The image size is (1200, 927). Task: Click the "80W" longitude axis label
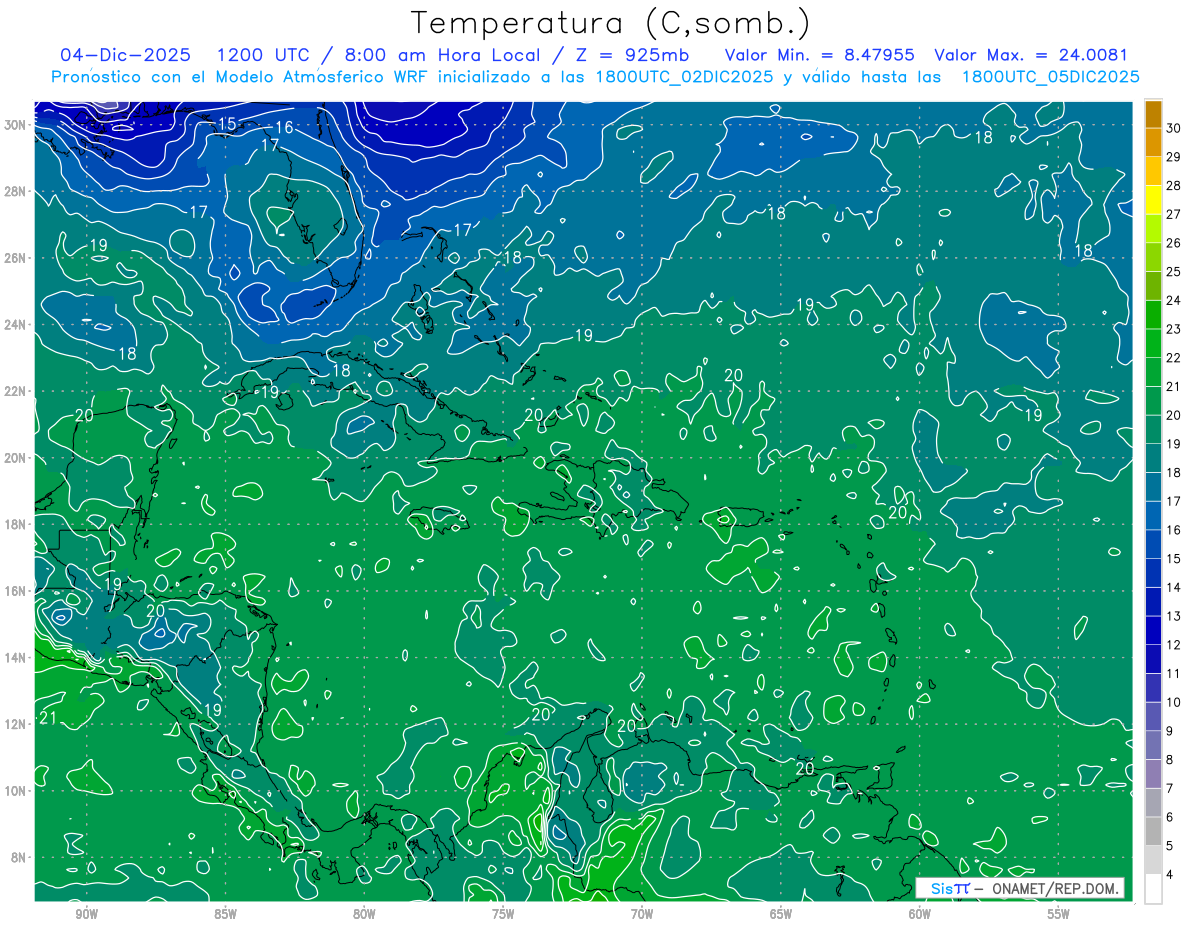(364, 914)
